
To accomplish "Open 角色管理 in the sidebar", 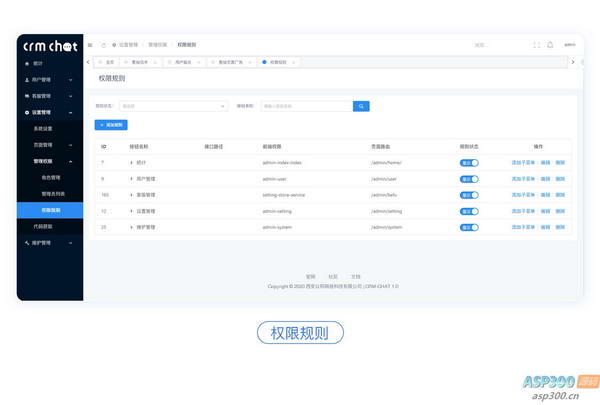I will 51,178.
